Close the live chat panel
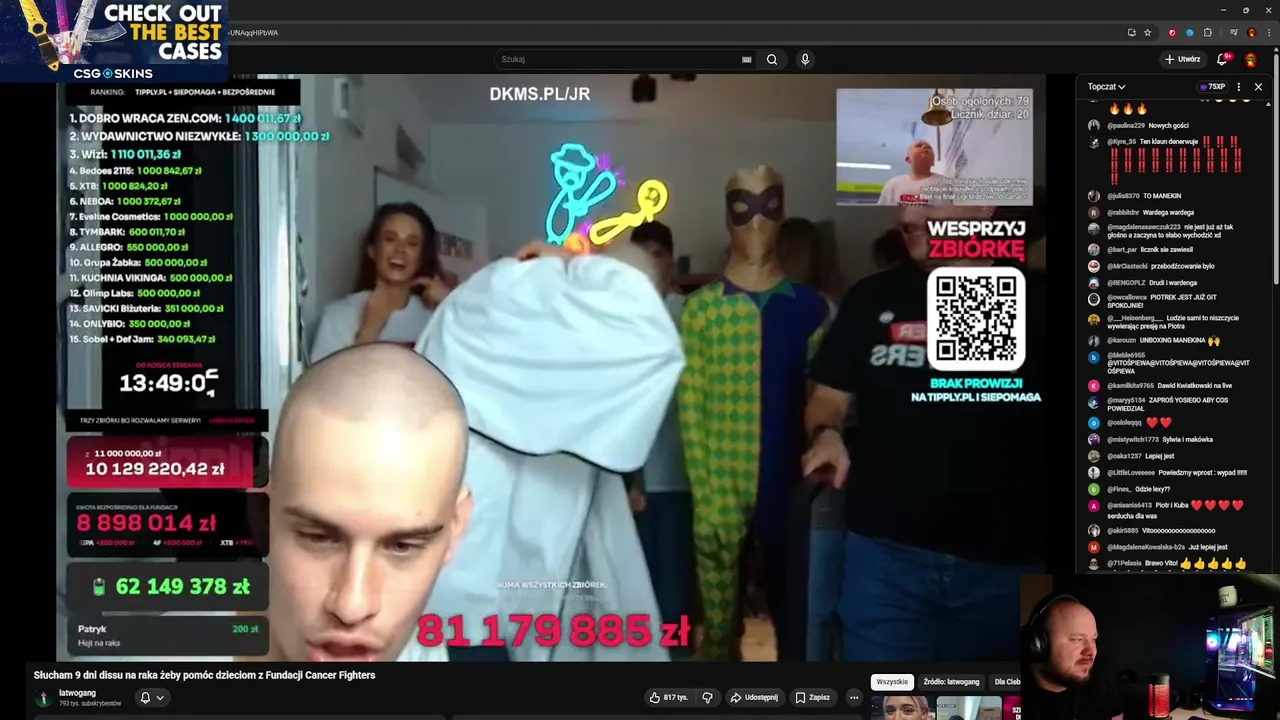The image size is (1280, 720). coord(1258,87)
